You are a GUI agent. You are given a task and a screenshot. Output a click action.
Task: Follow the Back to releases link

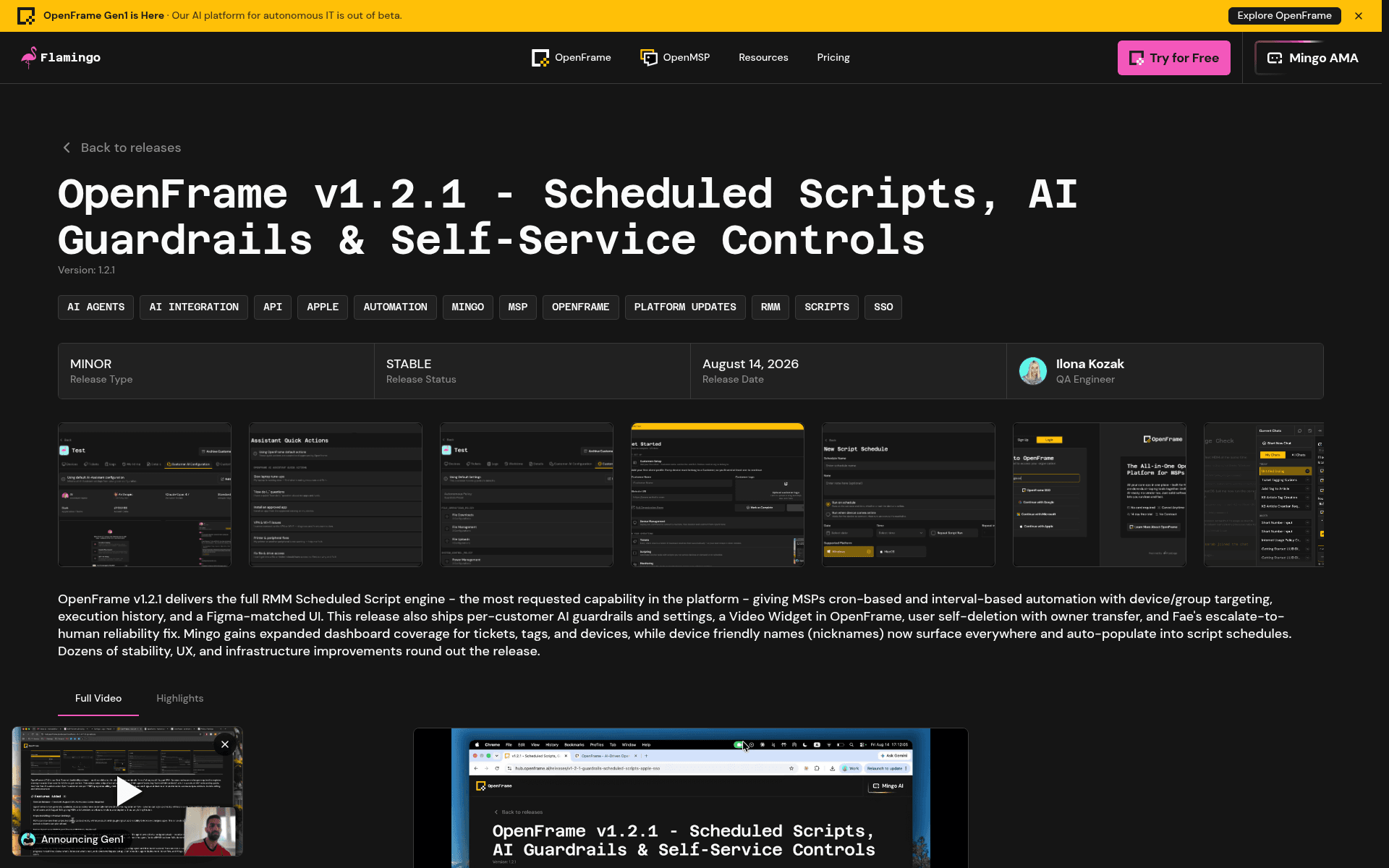(131, 148)
